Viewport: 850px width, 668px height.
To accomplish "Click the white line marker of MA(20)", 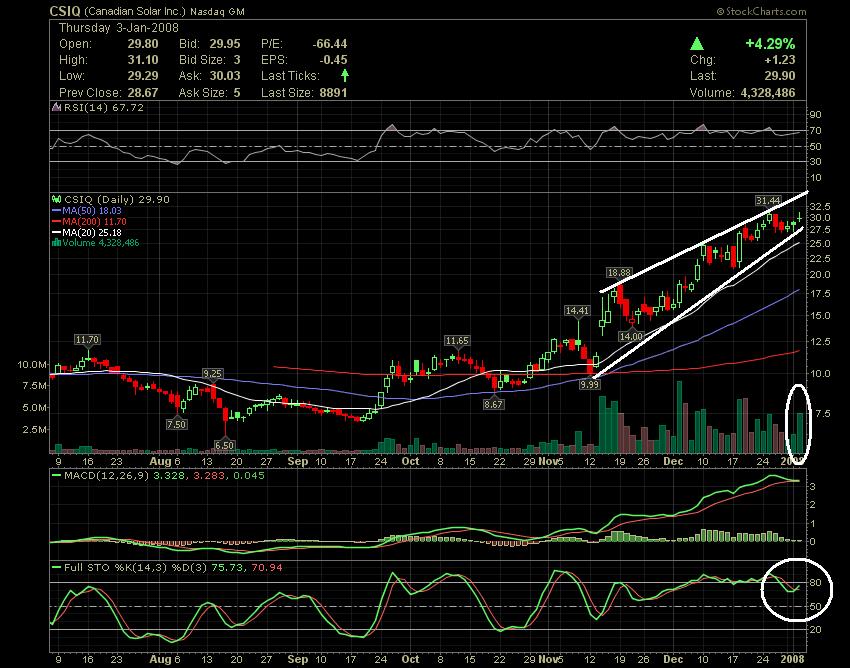I will tap(56, 233).
